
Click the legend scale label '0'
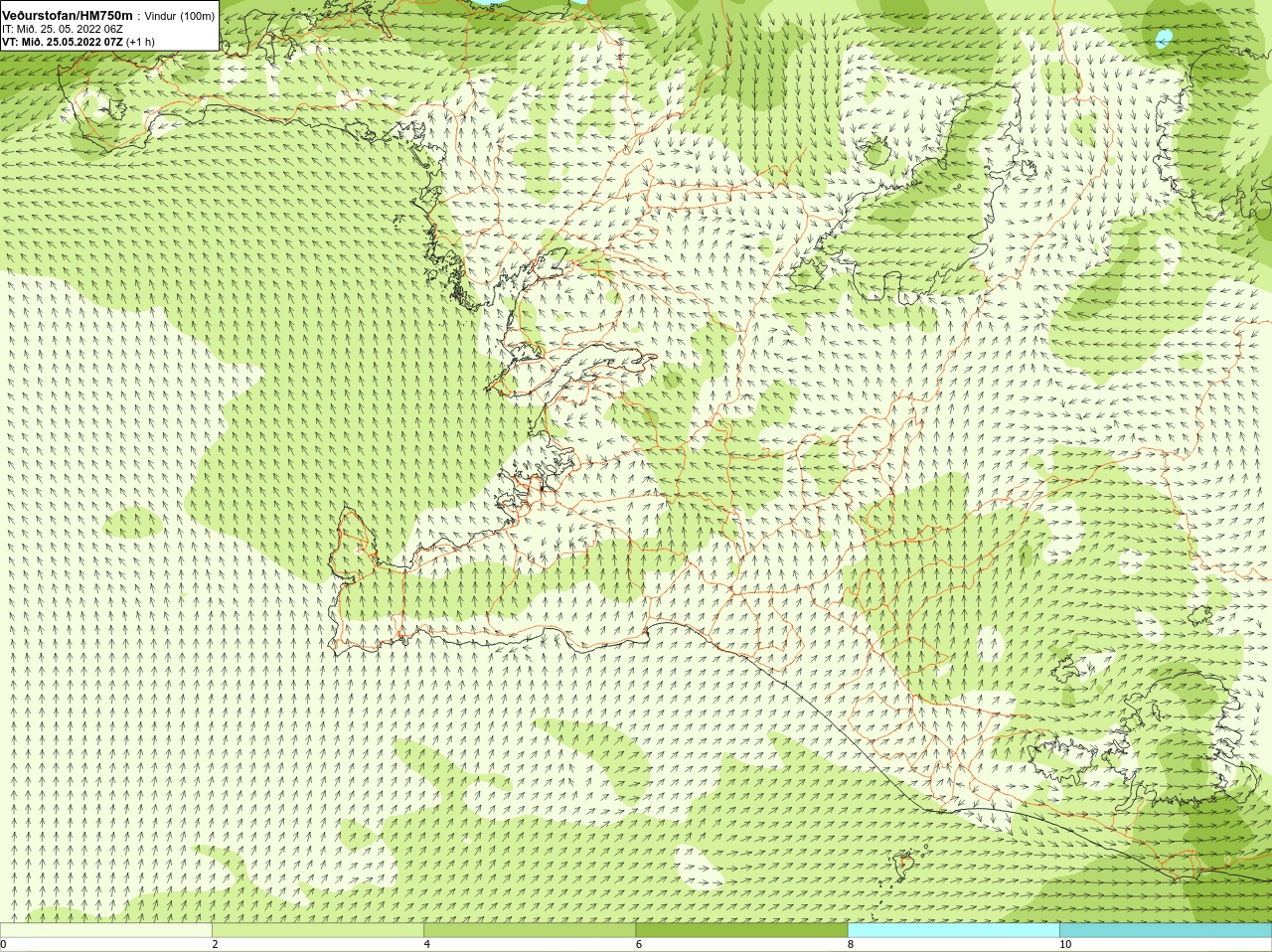tap(4, 944)
